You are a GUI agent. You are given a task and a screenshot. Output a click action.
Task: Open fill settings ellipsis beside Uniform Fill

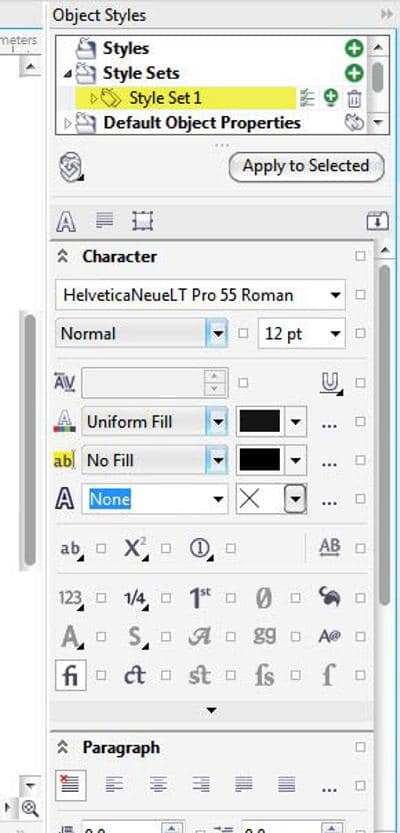pyautogui.click(x=329, y=423)
